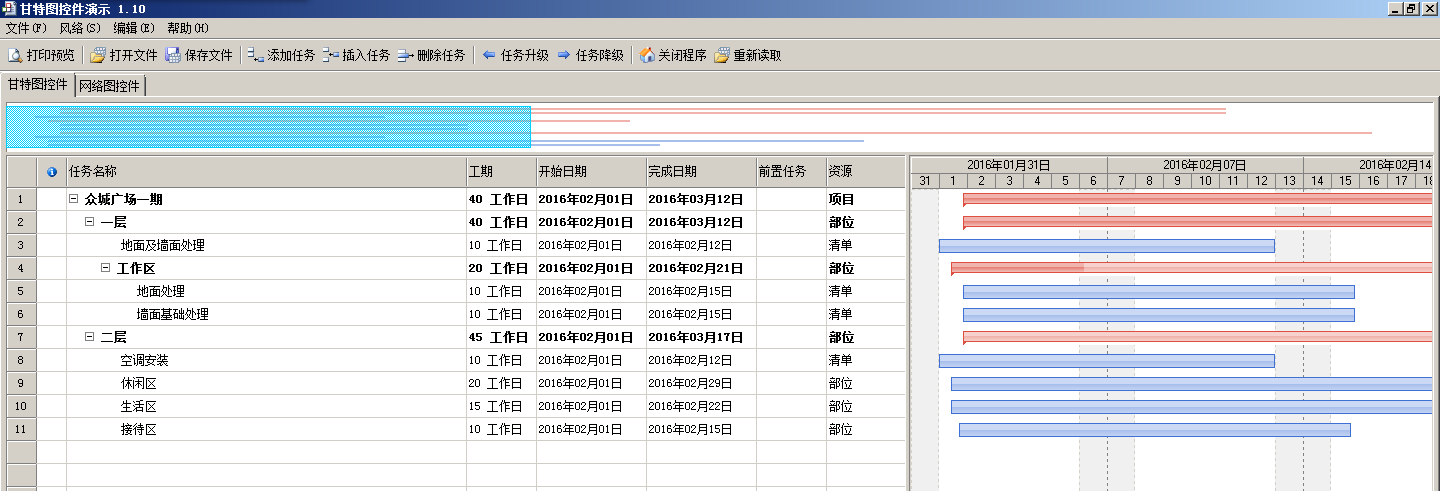Collapse the 众城广场一期 project node
Screen dimensions: 1440x491
pos(74,199)
